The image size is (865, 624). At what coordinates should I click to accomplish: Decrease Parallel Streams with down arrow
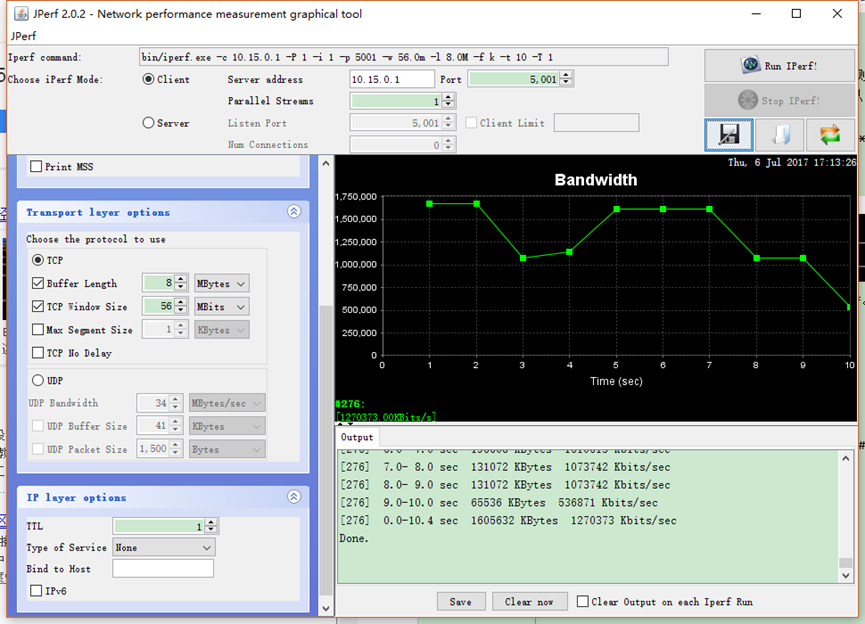(448, 105)
